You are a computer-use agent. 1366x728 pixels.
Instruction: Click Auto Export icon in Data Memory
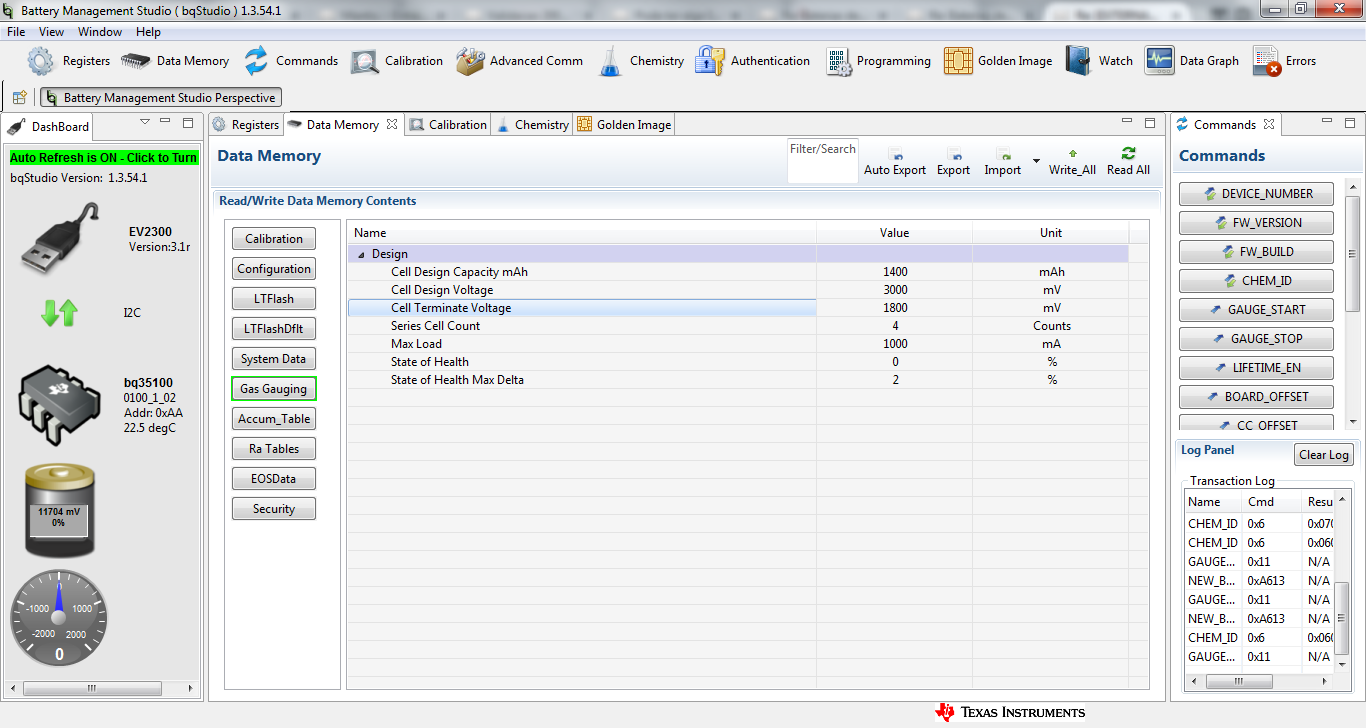coord(895,155)
